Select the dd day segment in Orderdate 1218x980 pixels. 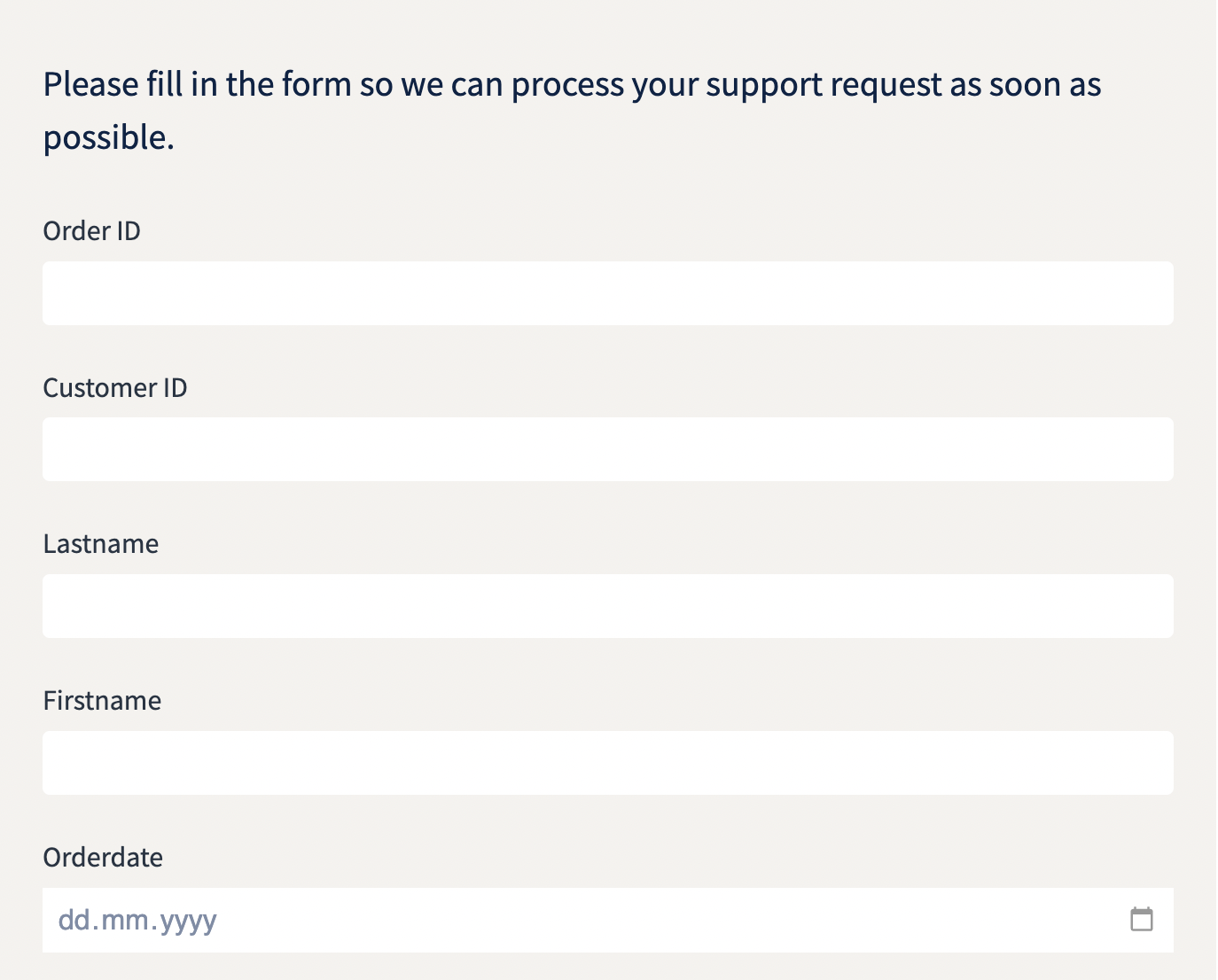[x=74, y=920]
